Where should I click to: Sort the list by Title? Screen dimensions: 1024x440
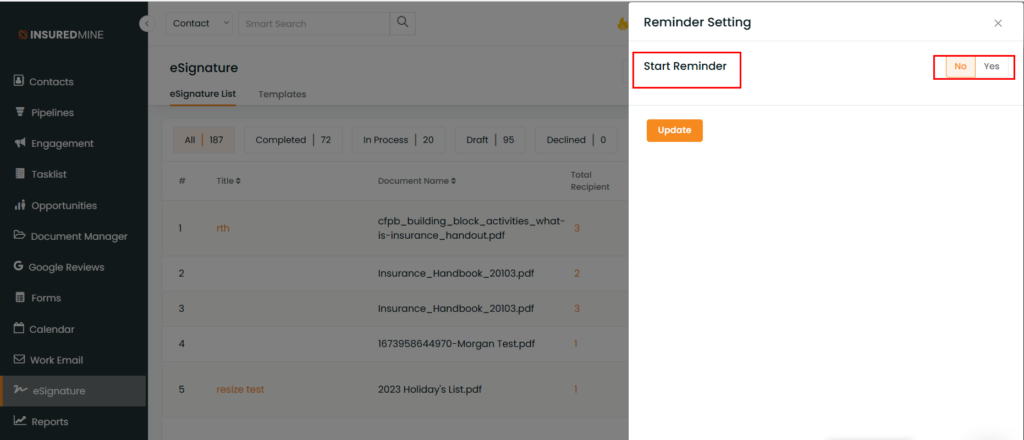click(x=229, y=181)
